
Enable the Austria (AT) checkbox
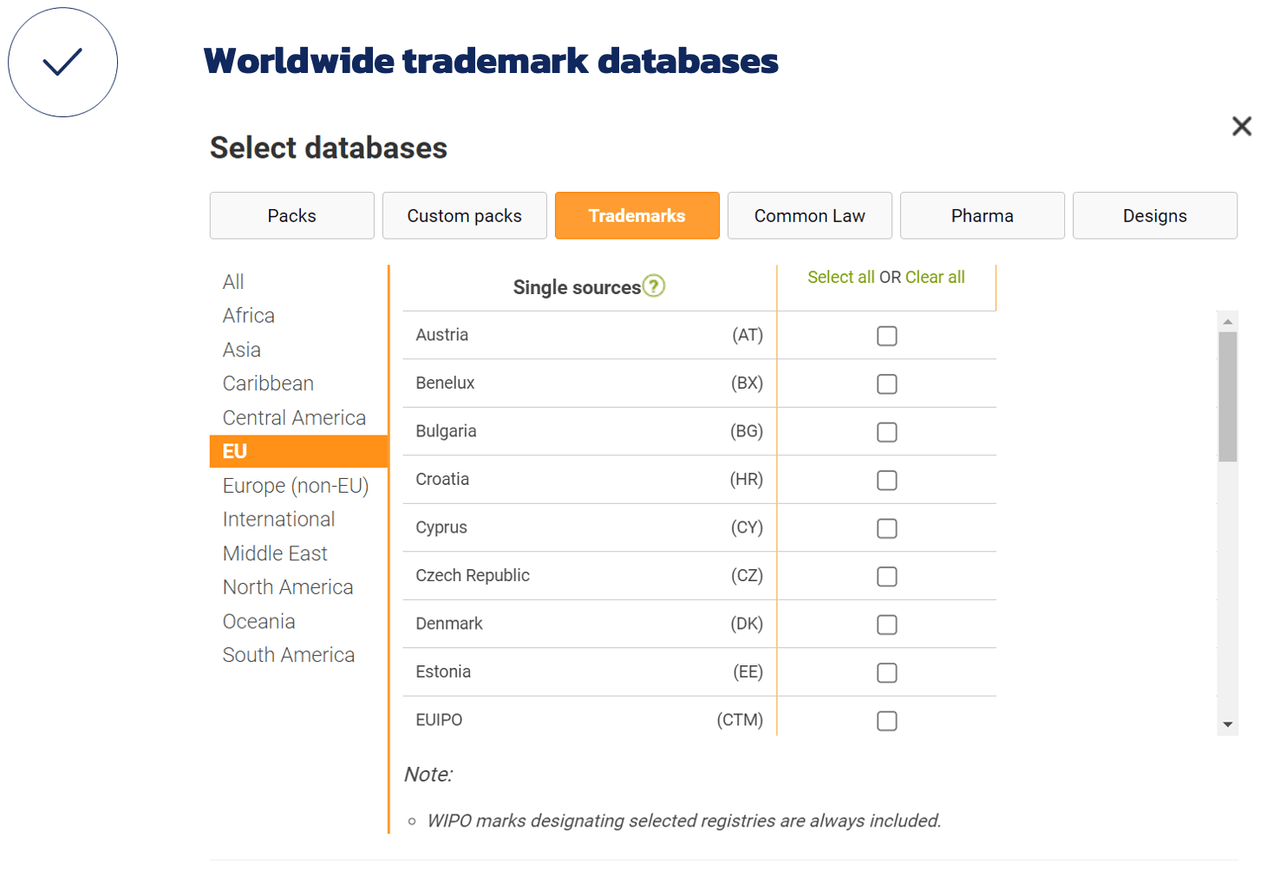coord(886,336)
